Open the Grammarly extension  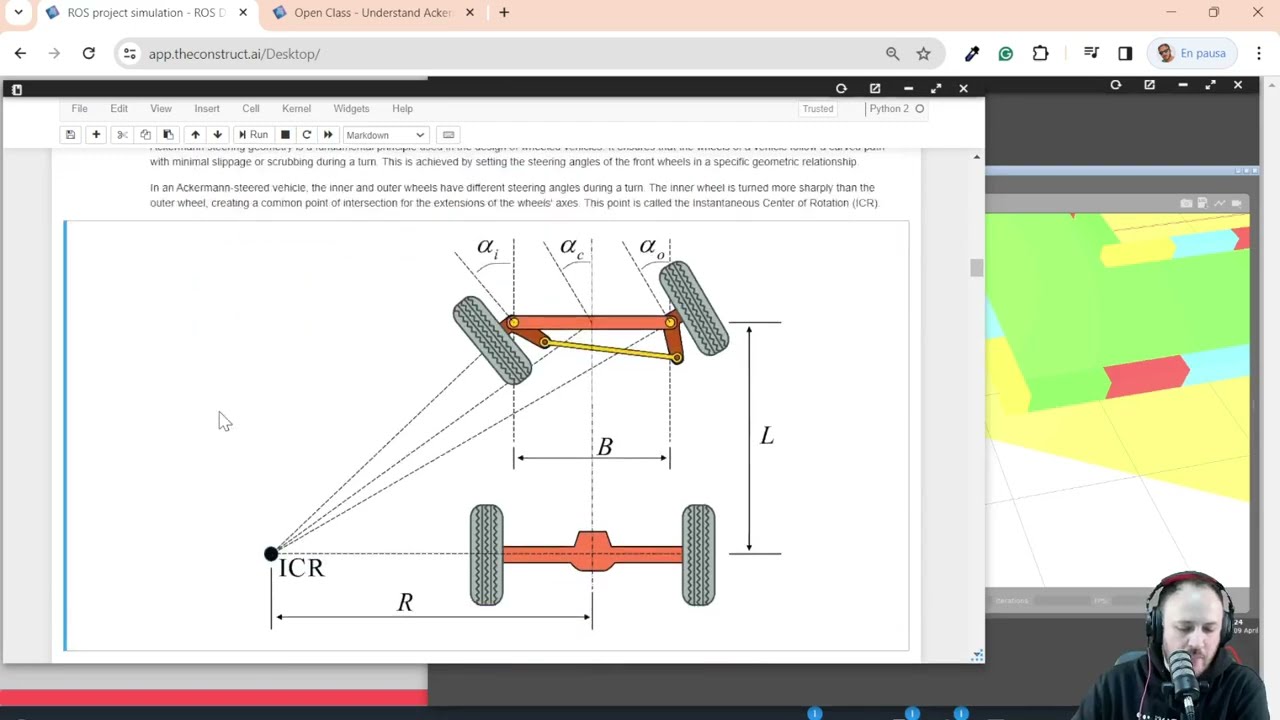1006,53
